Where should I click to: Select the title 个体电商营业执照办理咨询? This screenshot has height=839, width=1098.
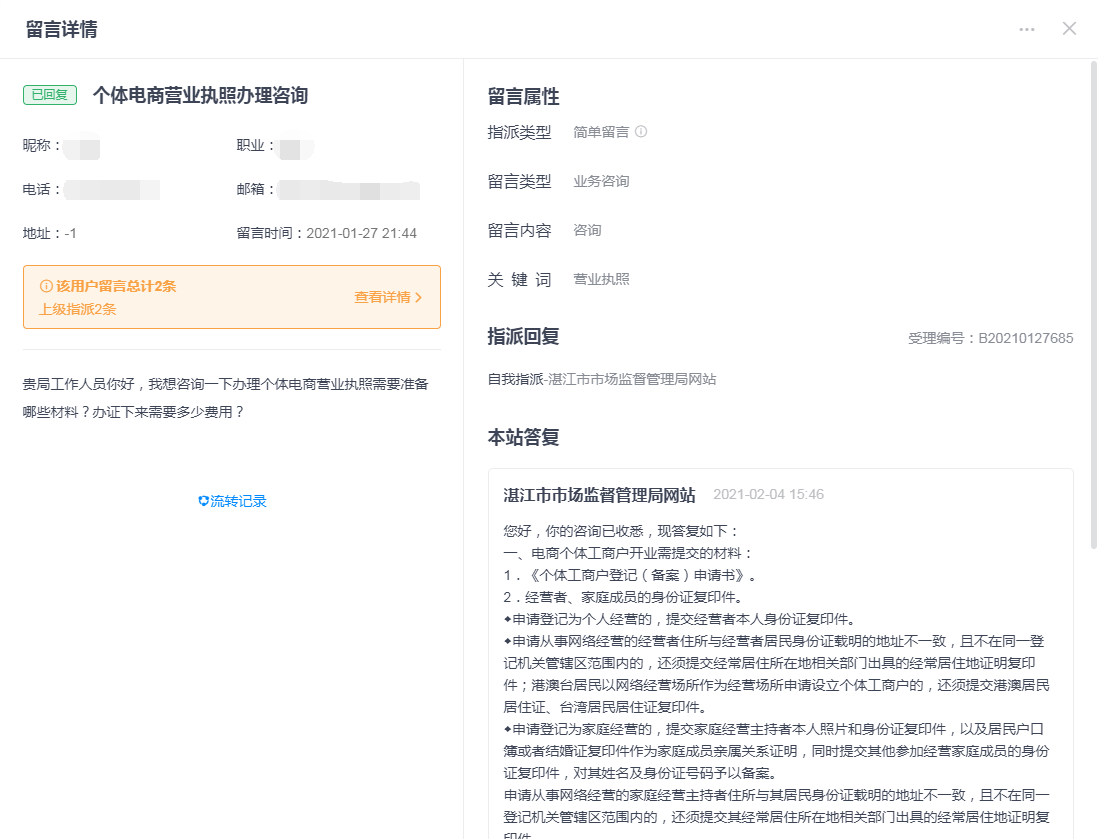(200, 95)
